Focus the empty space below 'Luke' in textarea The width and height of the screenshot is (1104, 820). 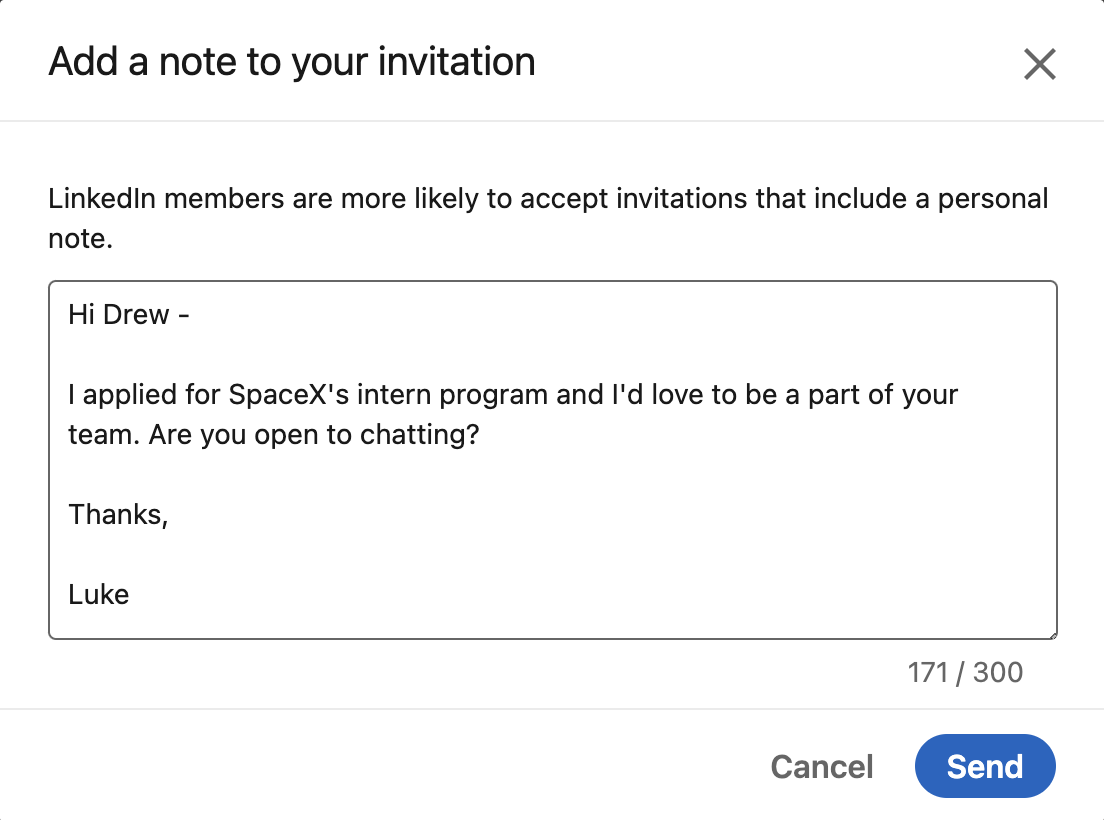553,624
